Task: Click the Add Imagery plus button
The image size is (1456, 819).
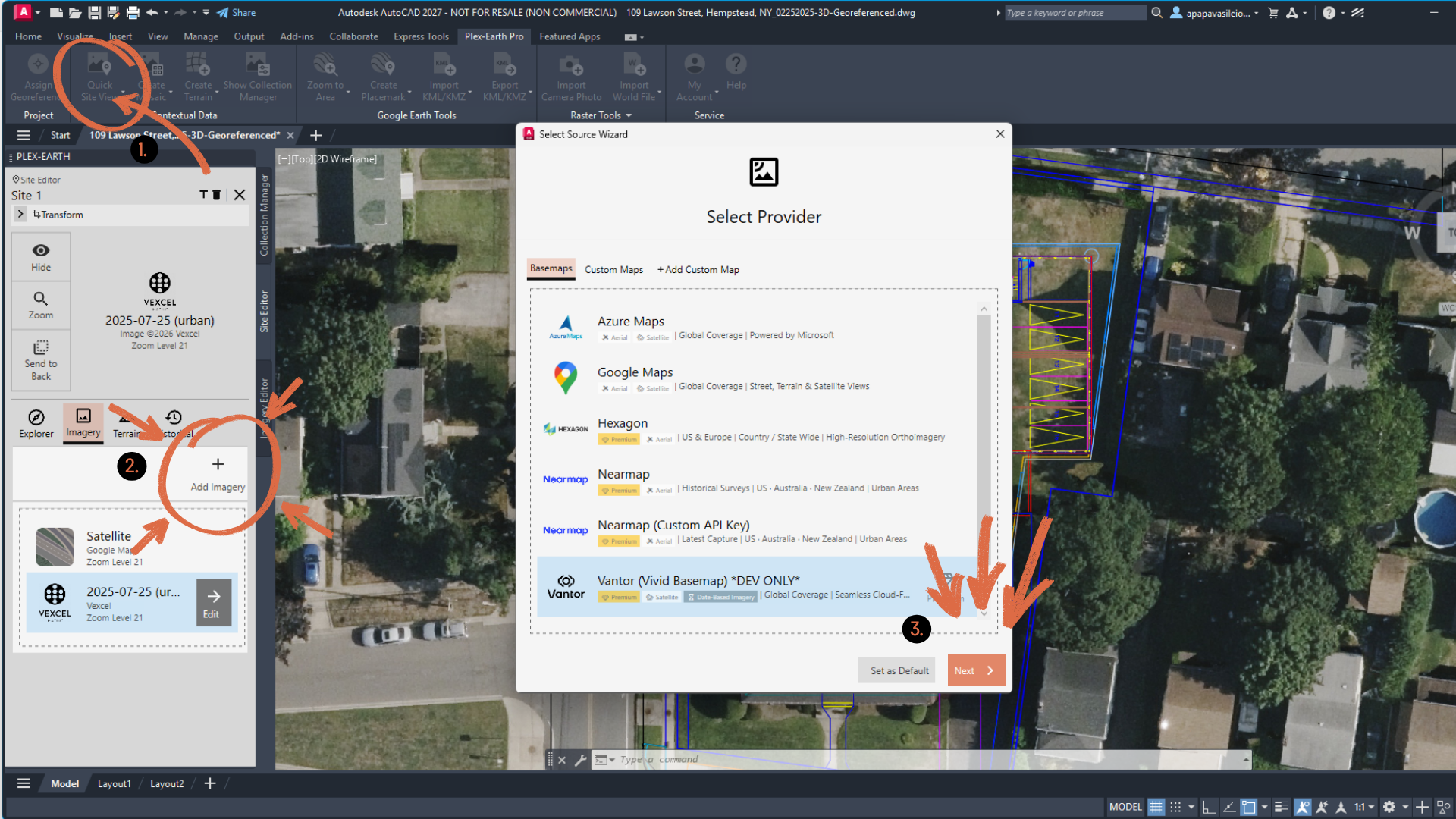Action: click(x=218, y=474)
